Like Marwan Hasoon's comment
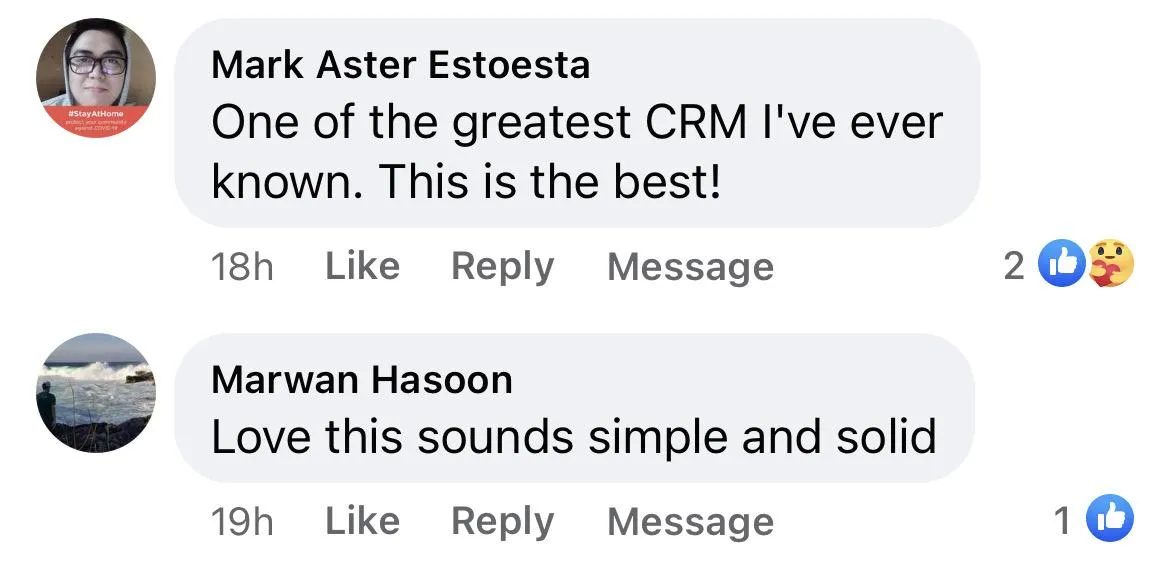The width and height of the screenshot is (1170, 572). tap(363, 521)
